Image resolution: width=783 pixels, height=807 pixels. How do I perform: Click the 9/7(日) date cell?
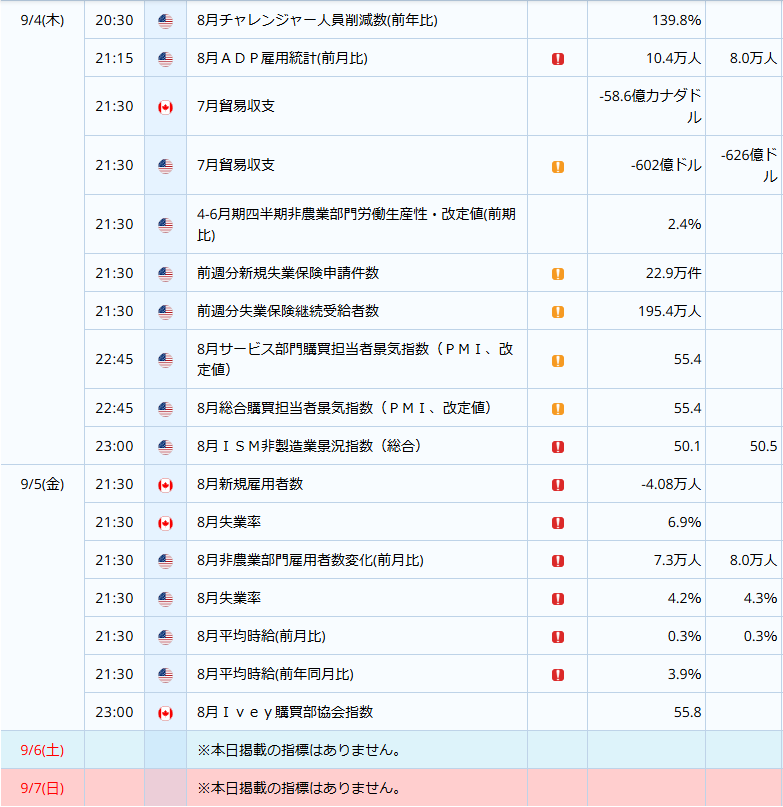point(42,788)
